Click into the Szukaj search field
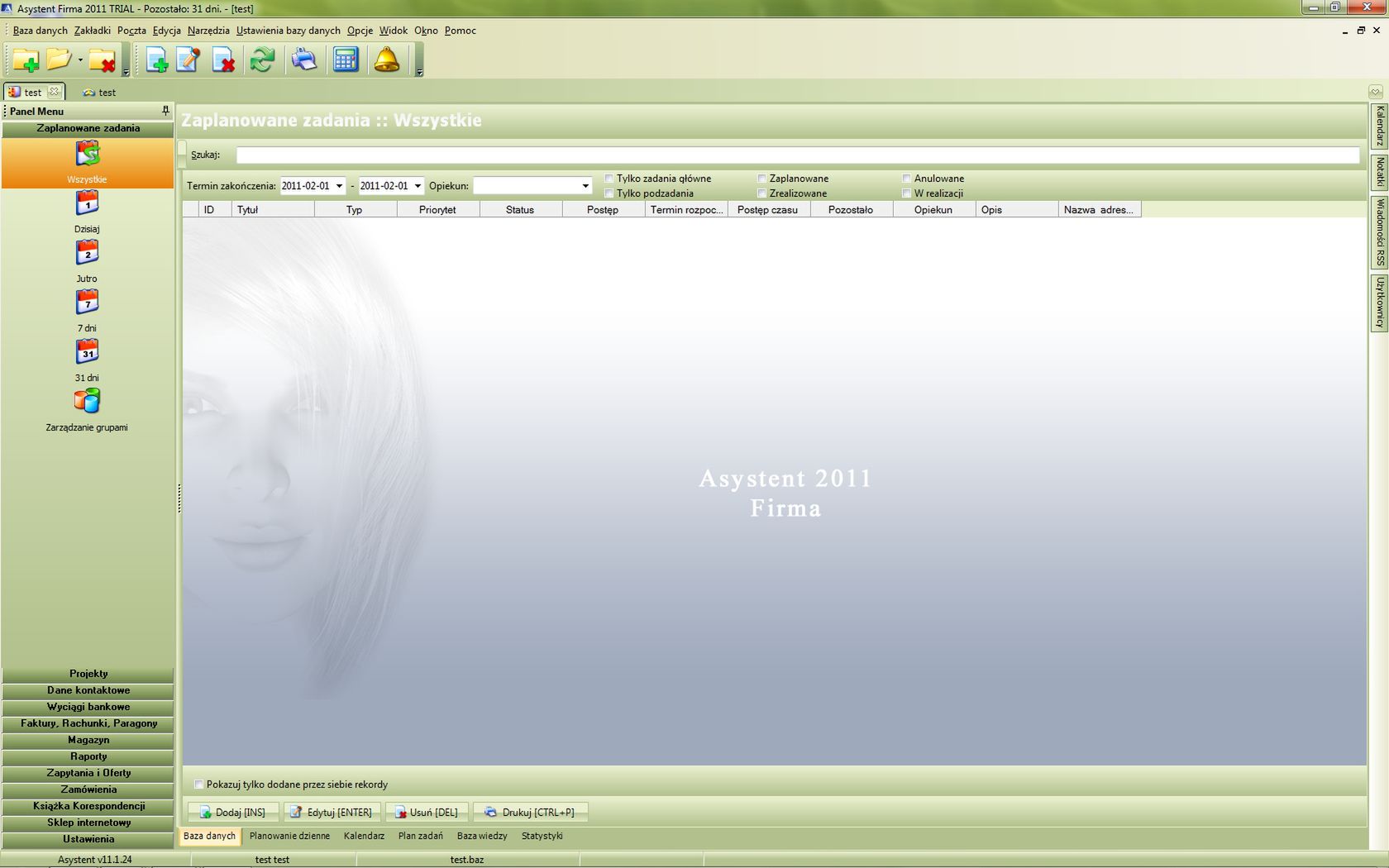 coord(798,155)
